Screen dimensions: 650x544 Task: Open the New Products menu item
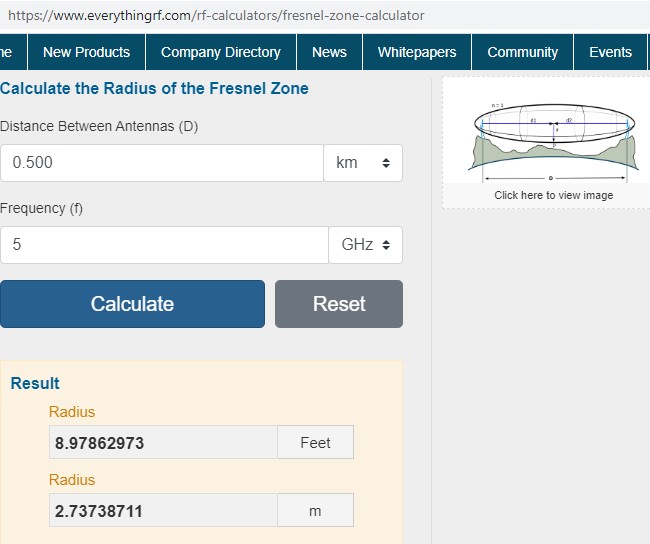[x=86, y=52]
